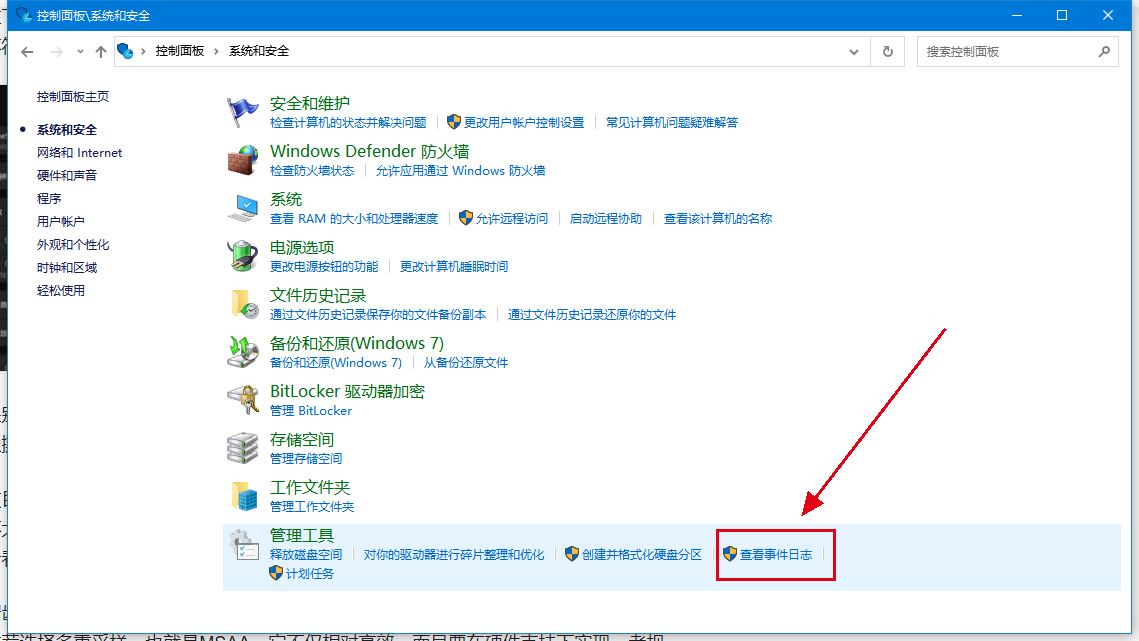Open 安全和维护 heading link
The height and width of the screenshot is (641, 1139).
click(309, 103)
